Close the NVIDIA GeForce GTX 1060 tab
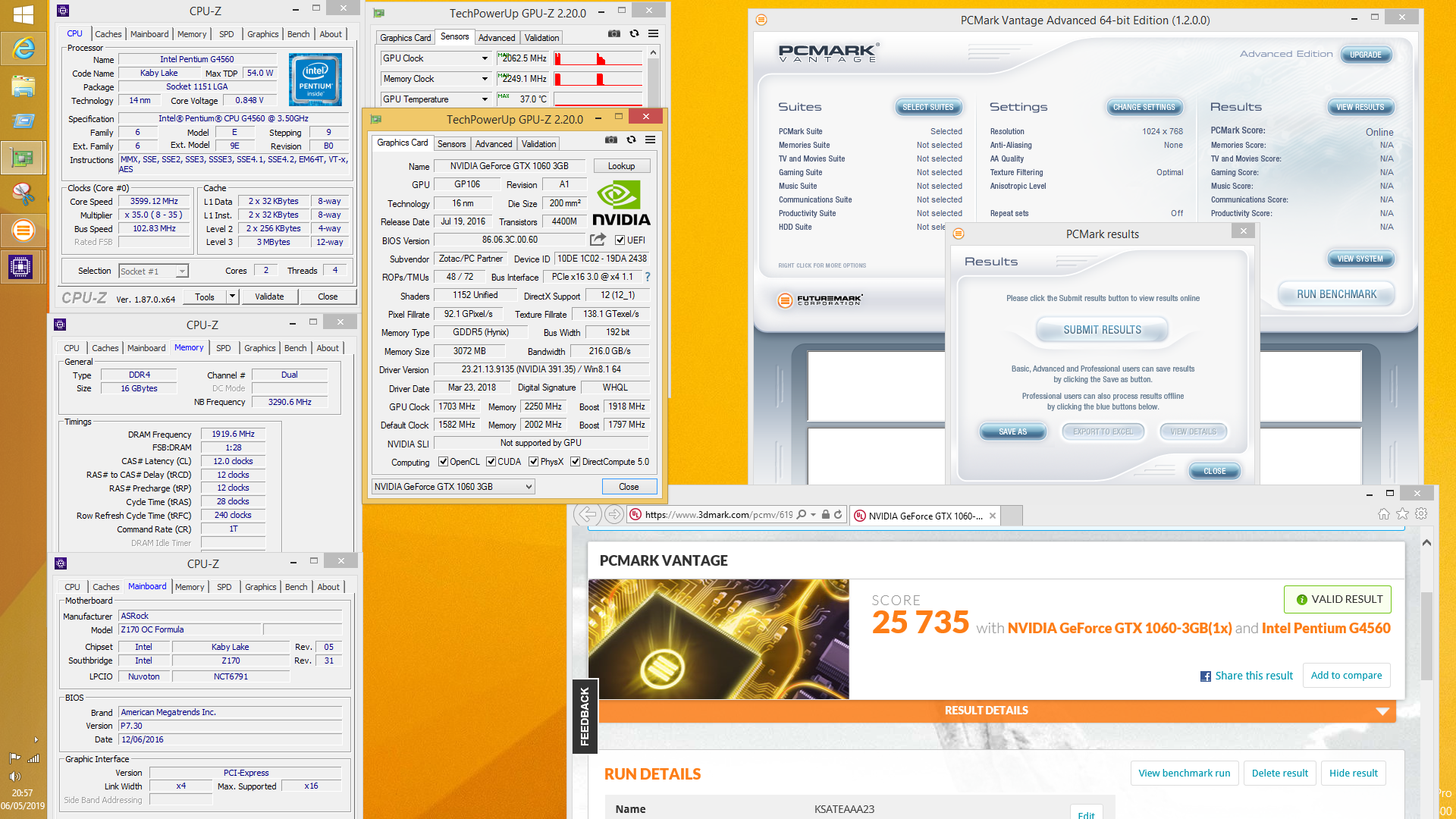Viewport: 1456px width, 819px height. (993, 516)
